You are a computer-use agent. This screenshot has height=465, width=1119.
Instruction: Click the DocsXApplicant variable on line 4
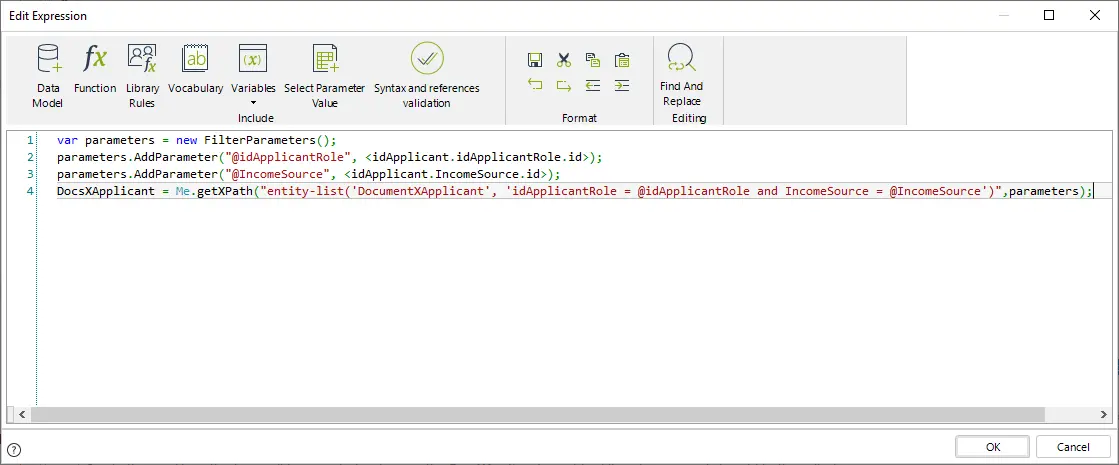coord(106,191)
